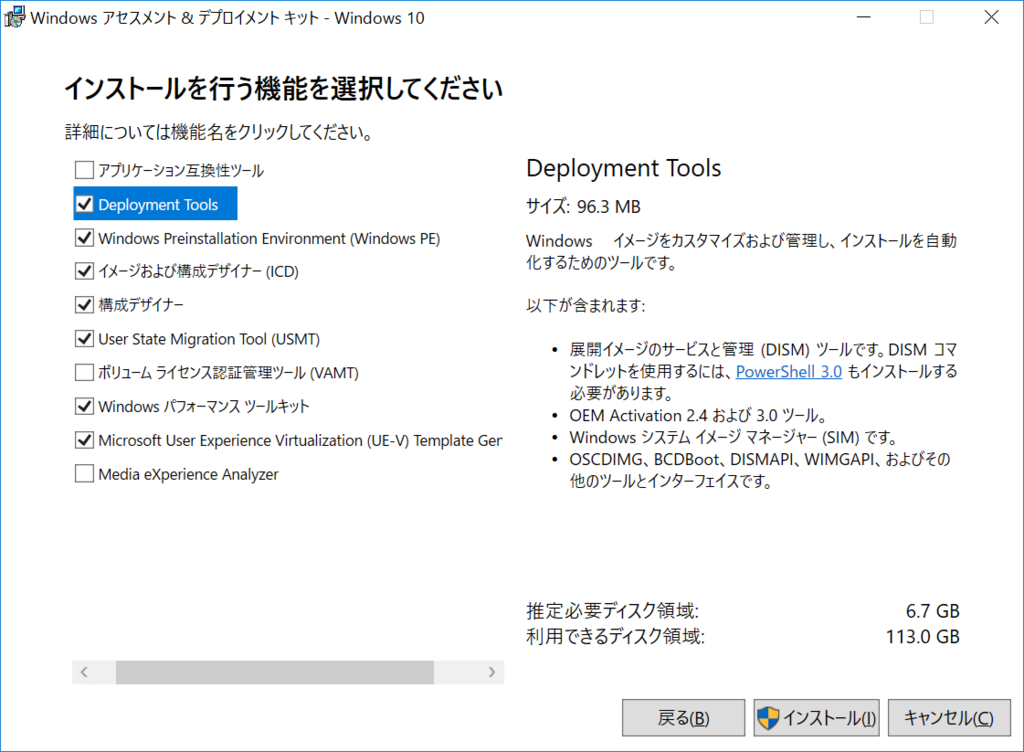Select Windows パフォーマンス ツールキット feature name
The image size is (1024, 752).
204,407
